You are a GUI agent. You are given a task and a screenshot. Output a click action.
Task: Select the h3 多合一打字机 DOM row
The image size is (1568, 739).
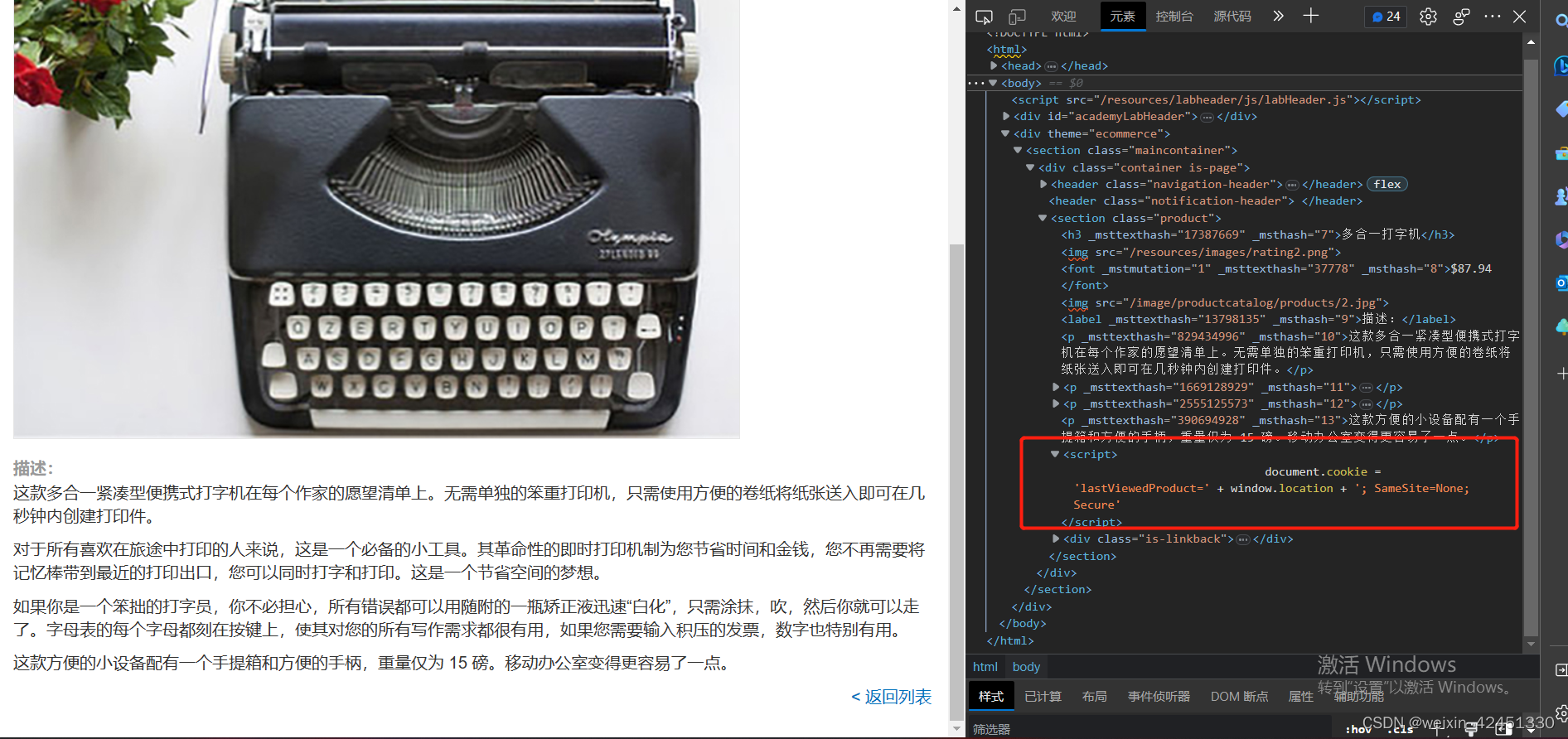1257,235
